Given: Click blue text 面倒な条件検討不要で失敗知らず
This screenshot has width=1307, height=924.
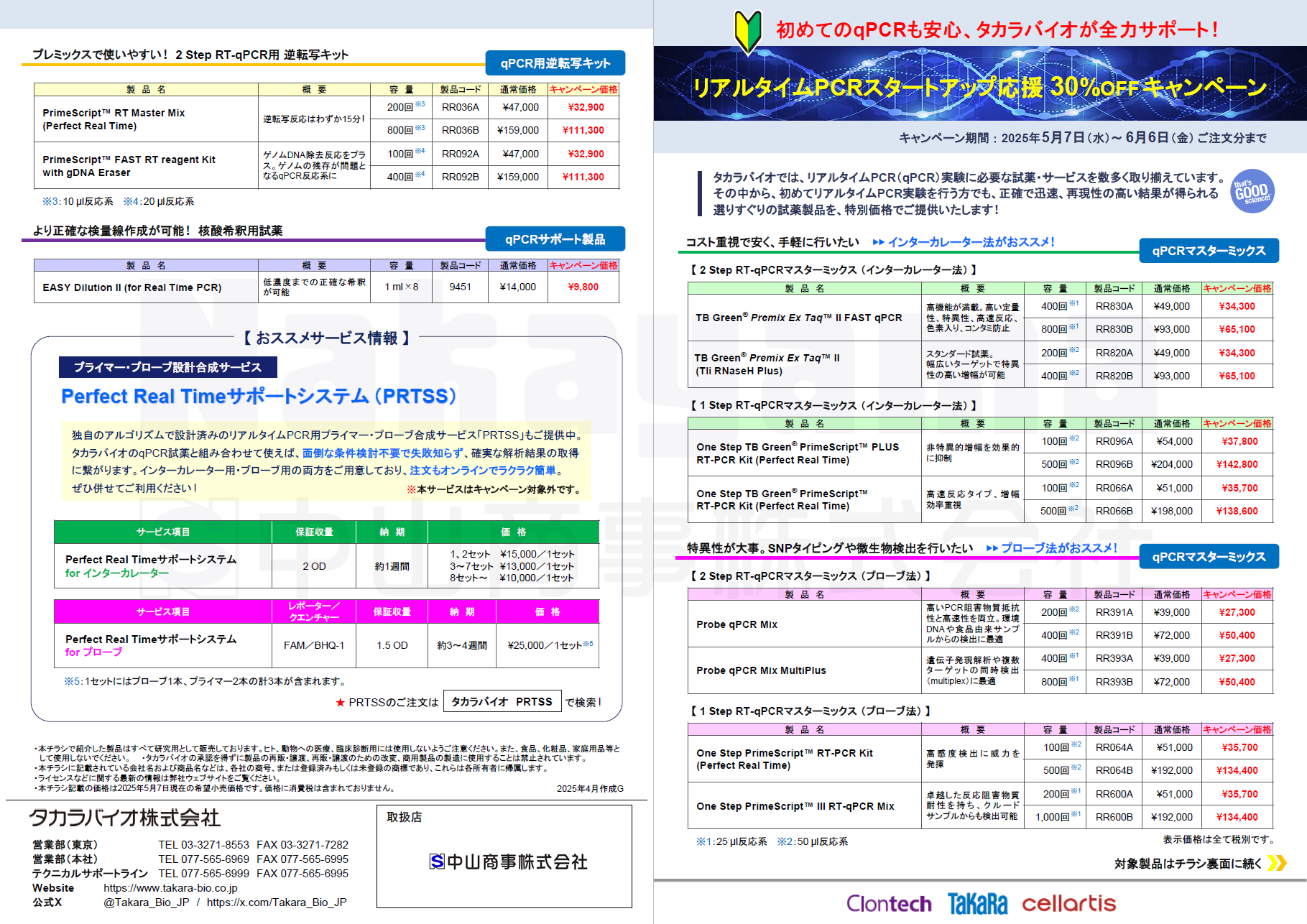Looking at the screenshot, I should pyautogui.click(x=382, y=453).
